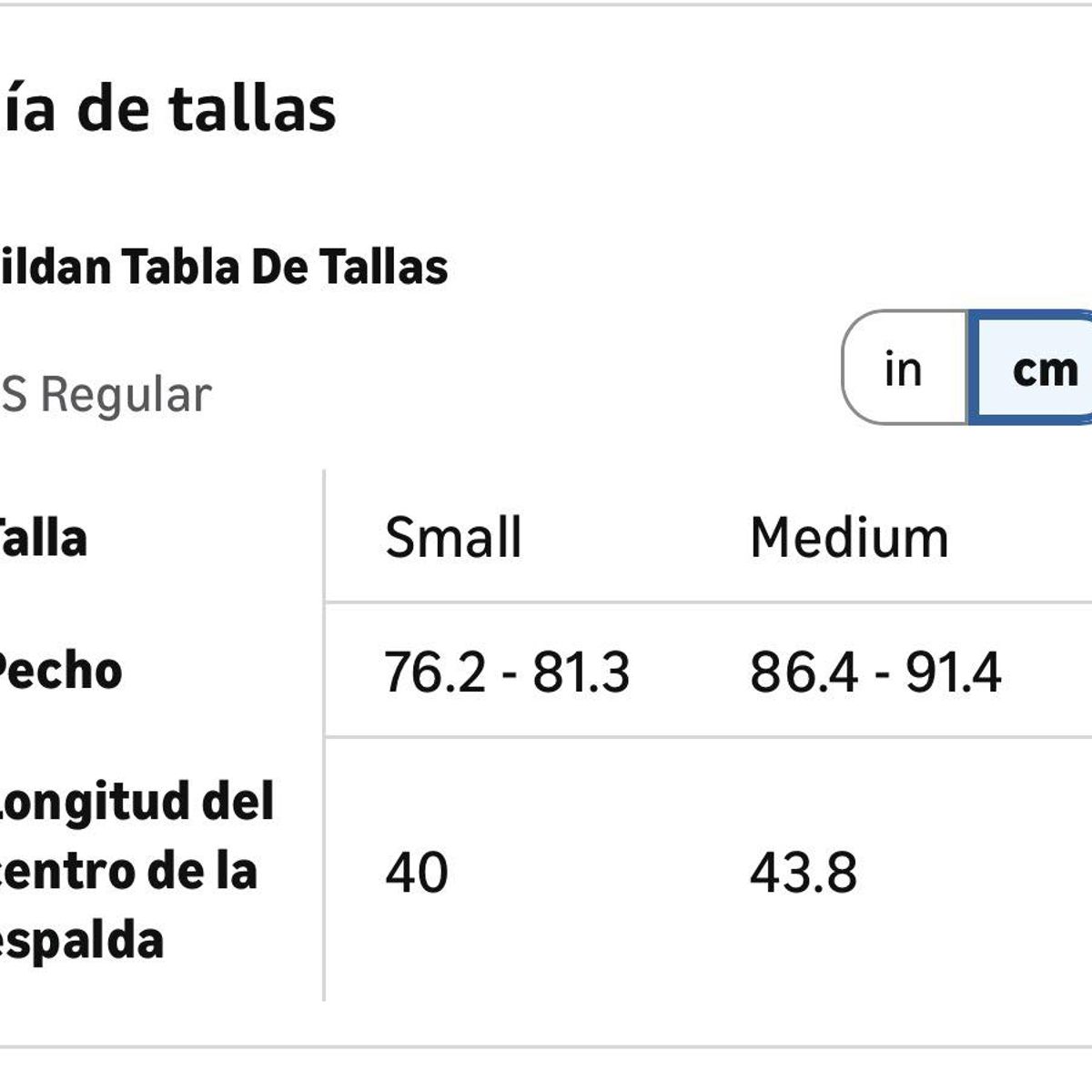Click the 40 back length value
This screenshot has width=1092, height=1092.
[417, 872]
